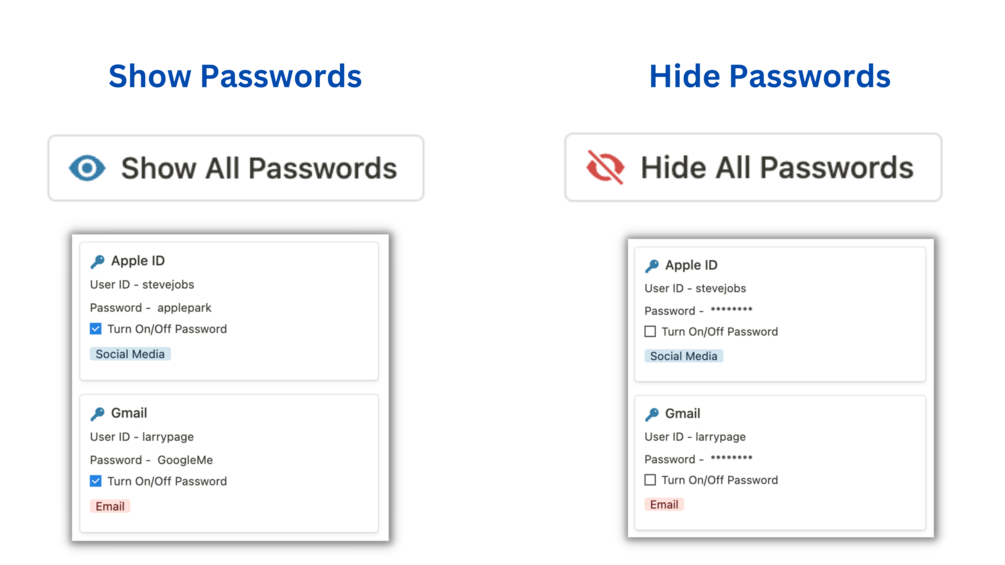The image size is (1005, 565).
Task: Click blue Social Media tag in left card
Action: click(130, 354)
